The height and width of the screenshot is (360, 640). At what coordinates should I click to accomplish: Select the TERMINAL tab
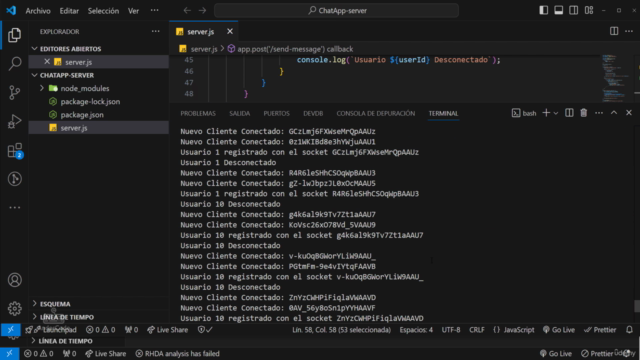tap(443, 113)
